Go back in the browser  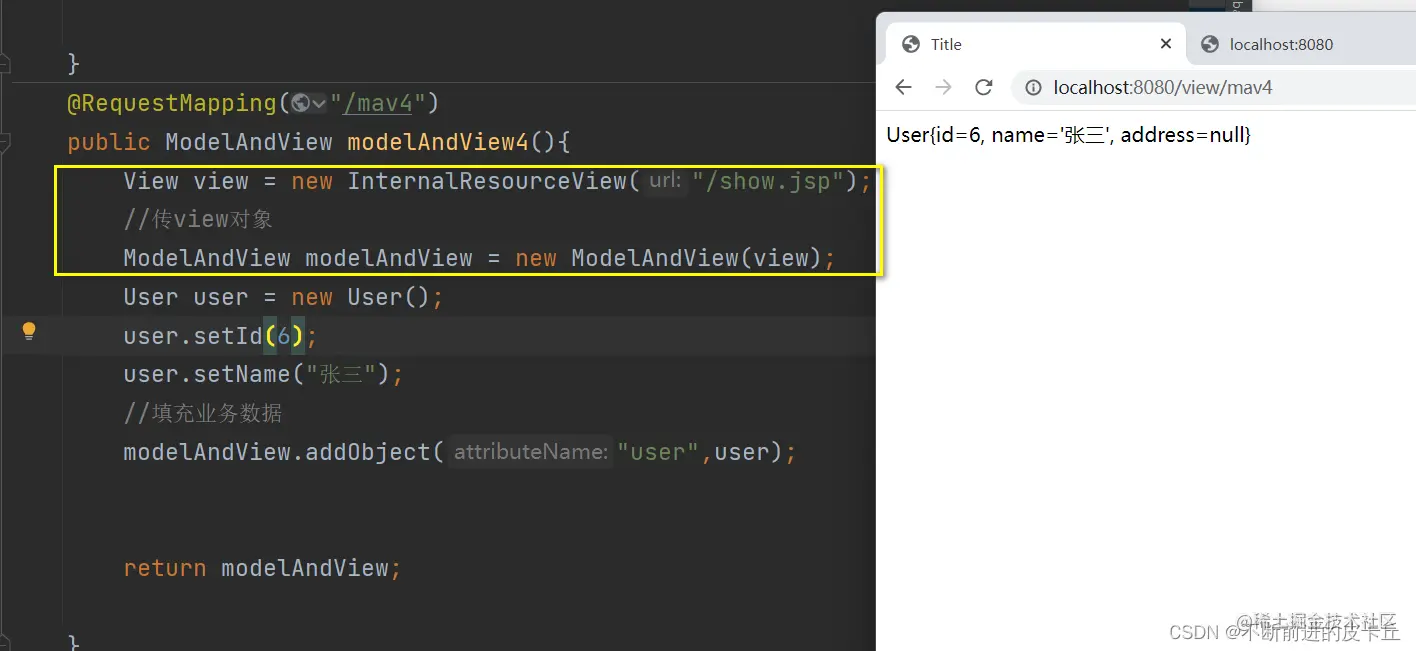pos(904,87)
